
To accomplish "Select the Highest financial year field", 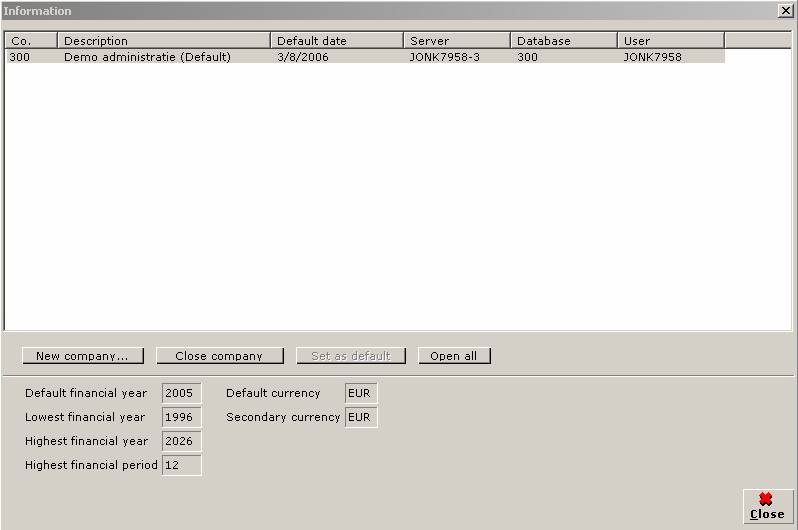I will [181, 441].
